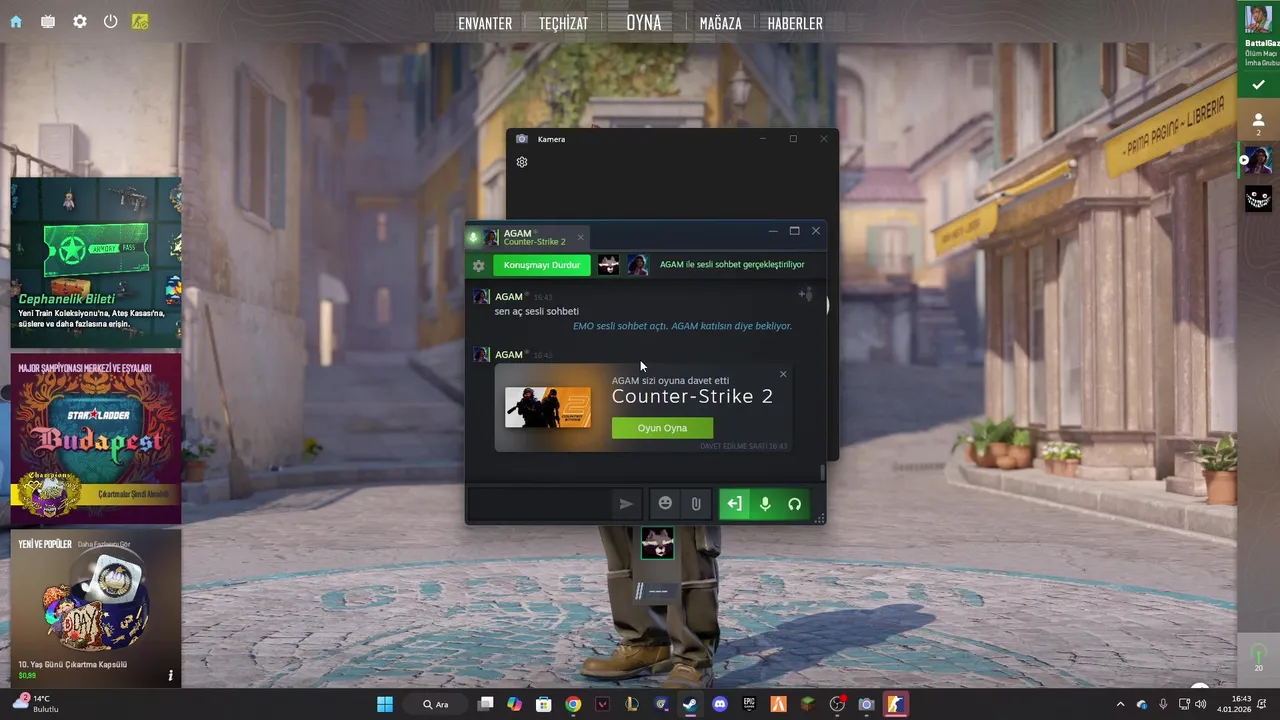Open the green armory pass icon
The width and height of the screenshot is (1280, 720).
pyautogui.click(x=140, y=21)
